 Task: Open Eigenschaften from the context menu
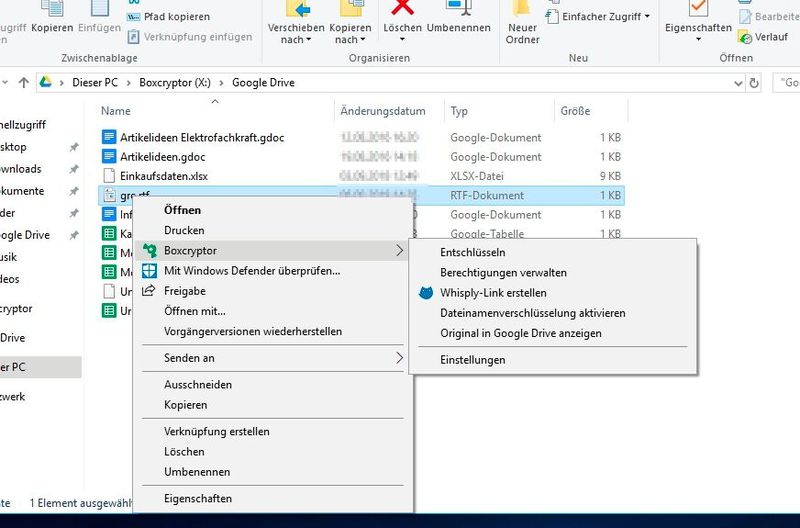pos(198,498)
